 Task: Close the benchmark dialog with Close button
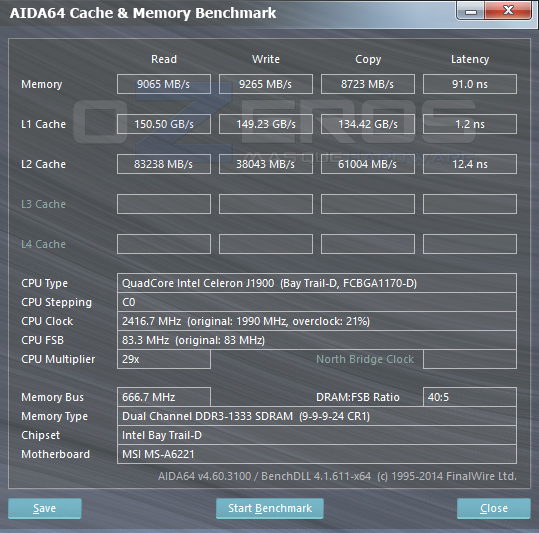(494, 508)
